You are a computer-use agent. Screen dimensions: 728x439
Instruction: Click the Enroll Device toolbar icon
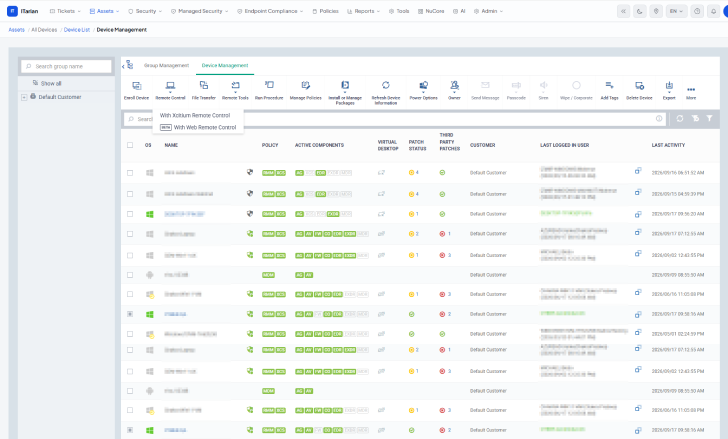(x=136, y=86)
